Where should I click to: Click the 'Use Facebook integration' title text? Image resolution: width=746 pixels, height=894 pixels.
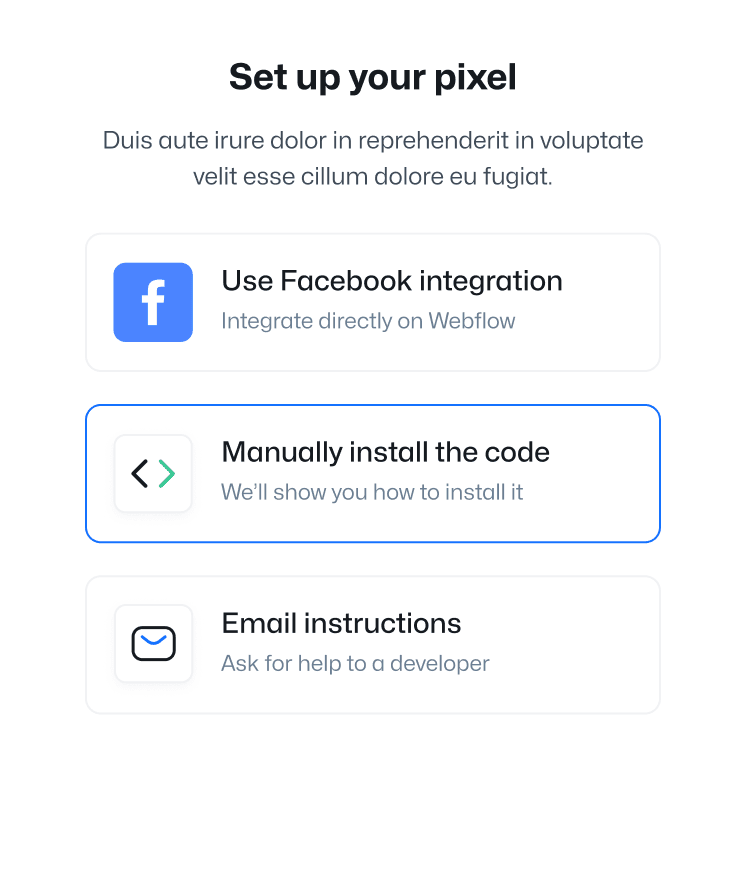point(391,281)
